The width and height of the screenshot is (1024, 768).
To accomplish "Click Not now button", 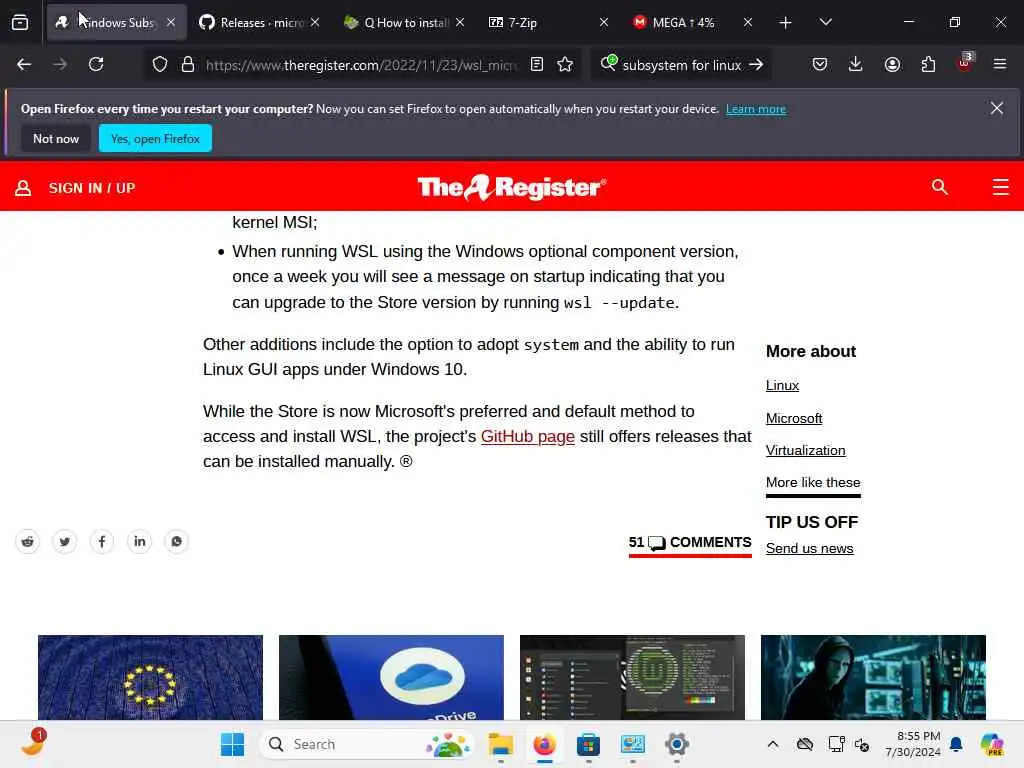I will (x=56, y=138).
